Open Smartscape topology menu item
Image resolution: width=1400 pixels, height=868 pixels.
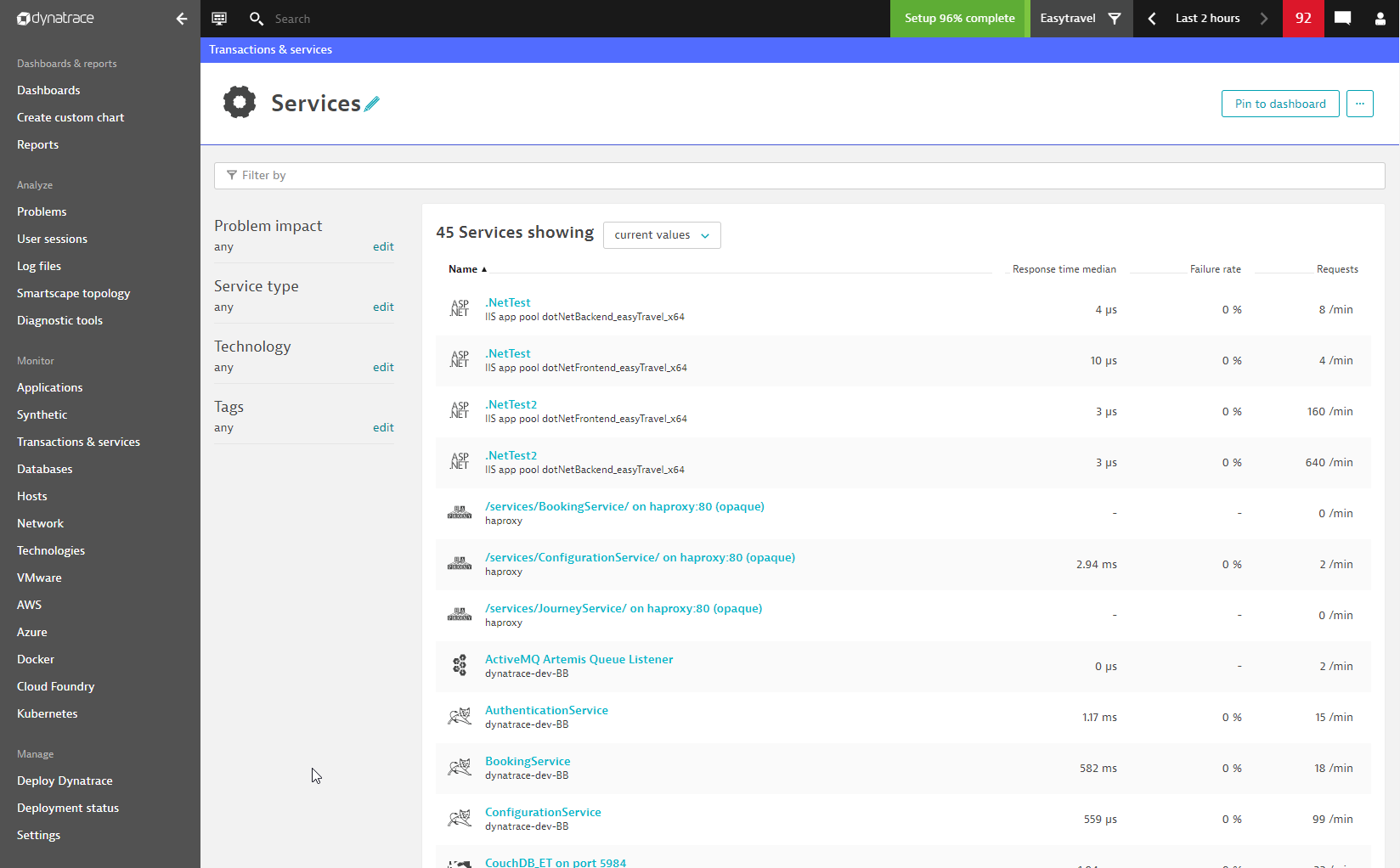point(73,293)
